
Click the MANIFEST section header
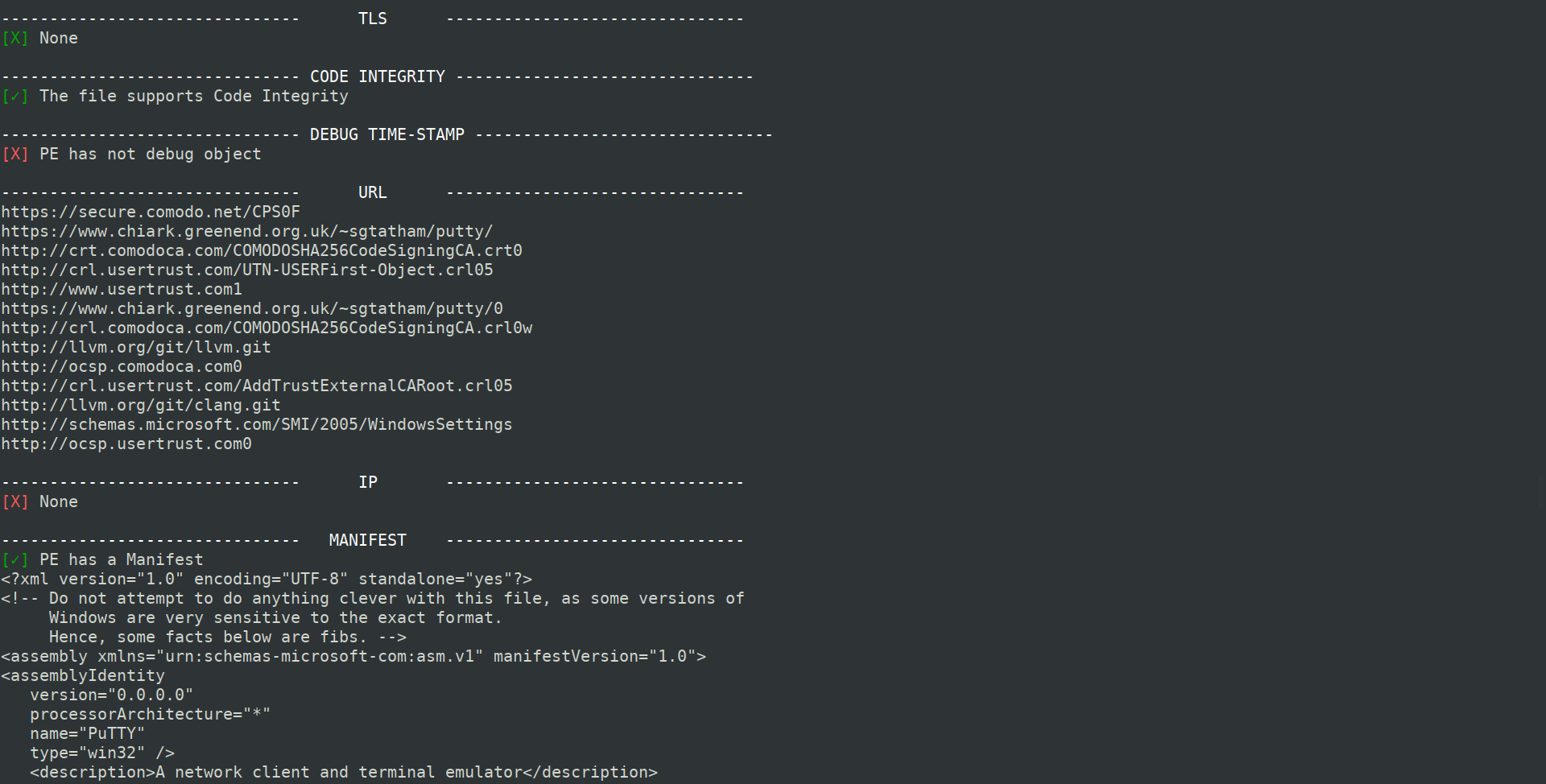pos(368,540)
